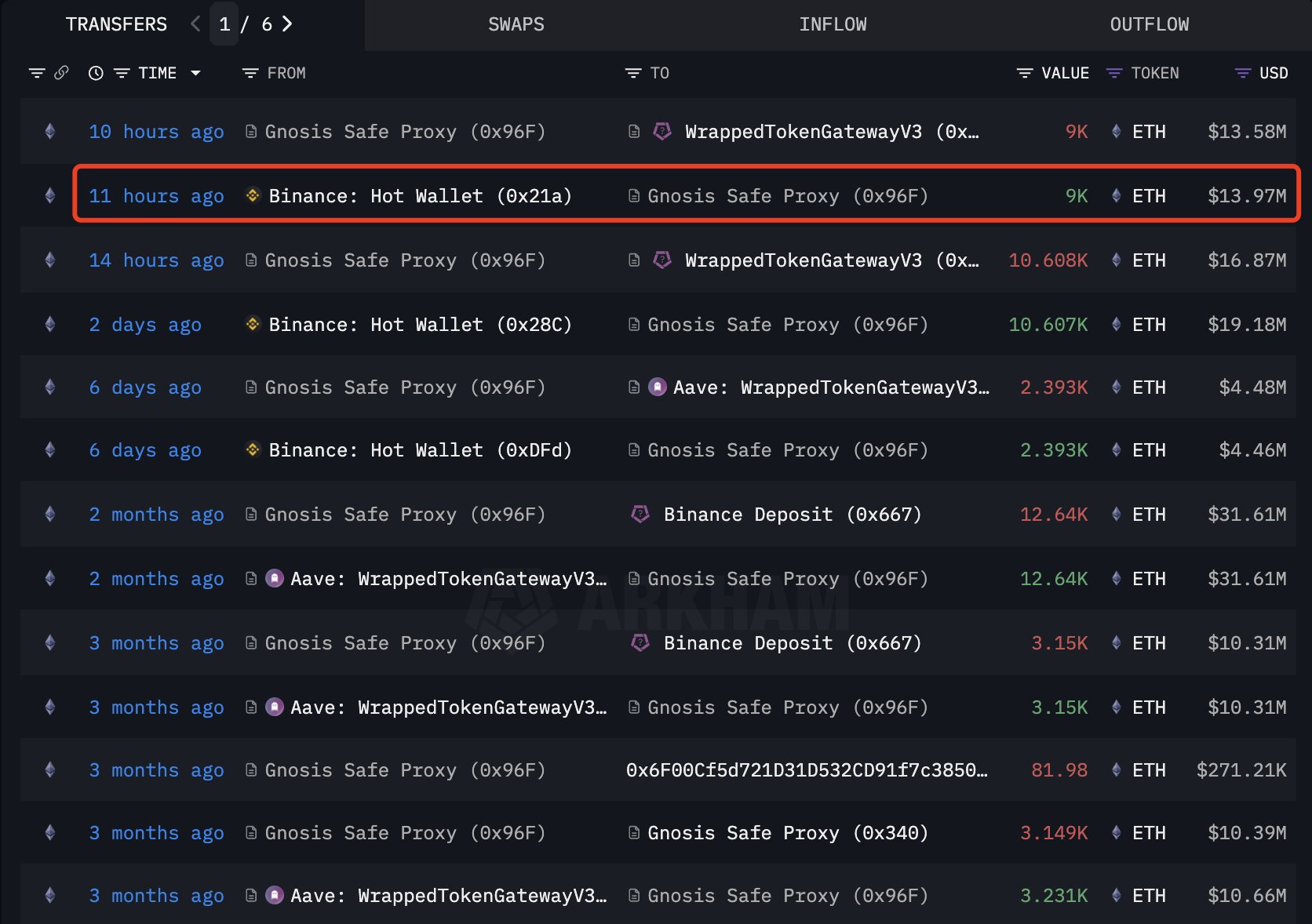Viewport: 1312px width, 924px height.
Task: Open the OUTFLOW tab
Action: (x=1149, y=24)
